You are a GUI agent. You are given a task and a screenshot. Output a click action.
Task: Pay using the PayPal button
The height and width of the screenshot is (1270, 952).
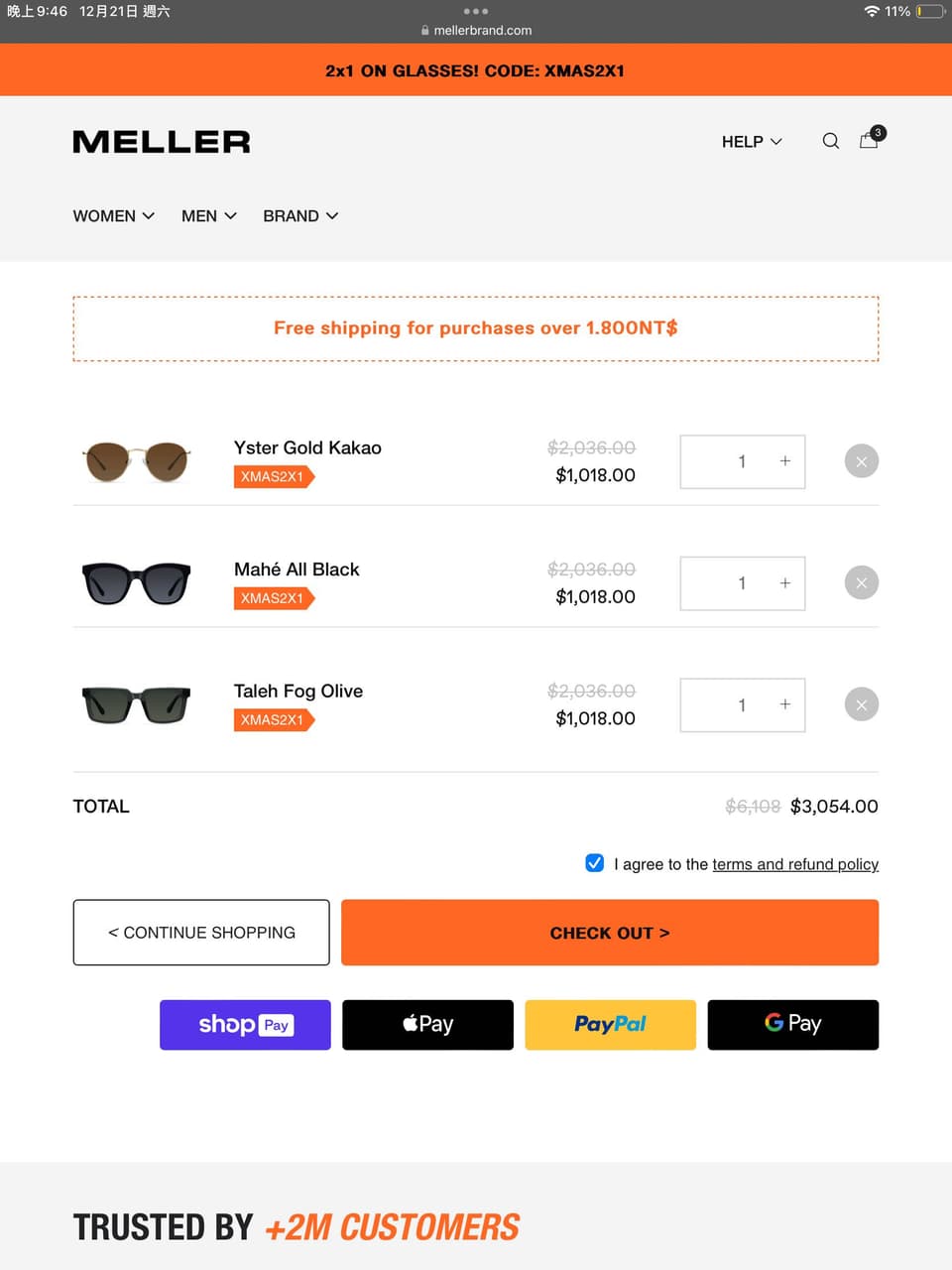610,1025
